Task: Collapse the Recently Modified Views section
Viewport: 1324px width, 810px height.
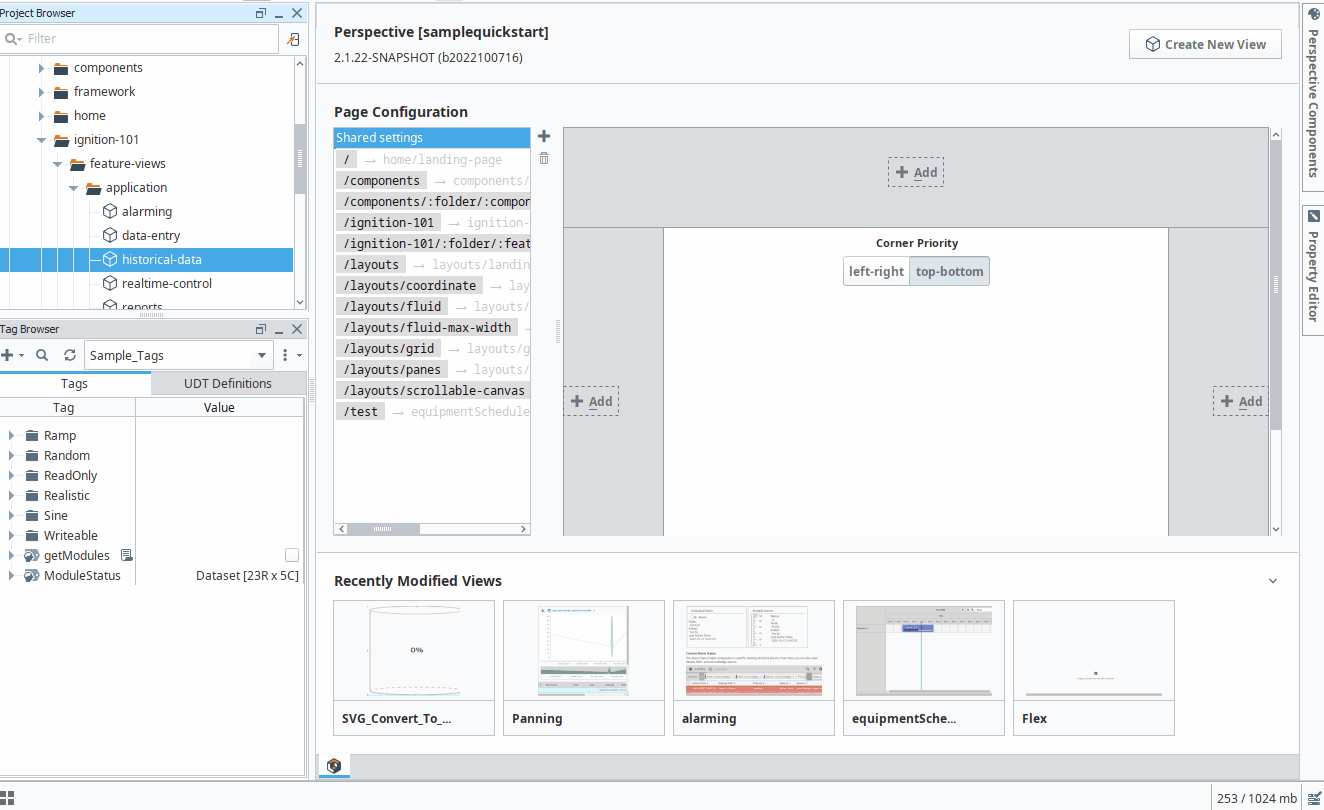Action: tap(1272, 580)
